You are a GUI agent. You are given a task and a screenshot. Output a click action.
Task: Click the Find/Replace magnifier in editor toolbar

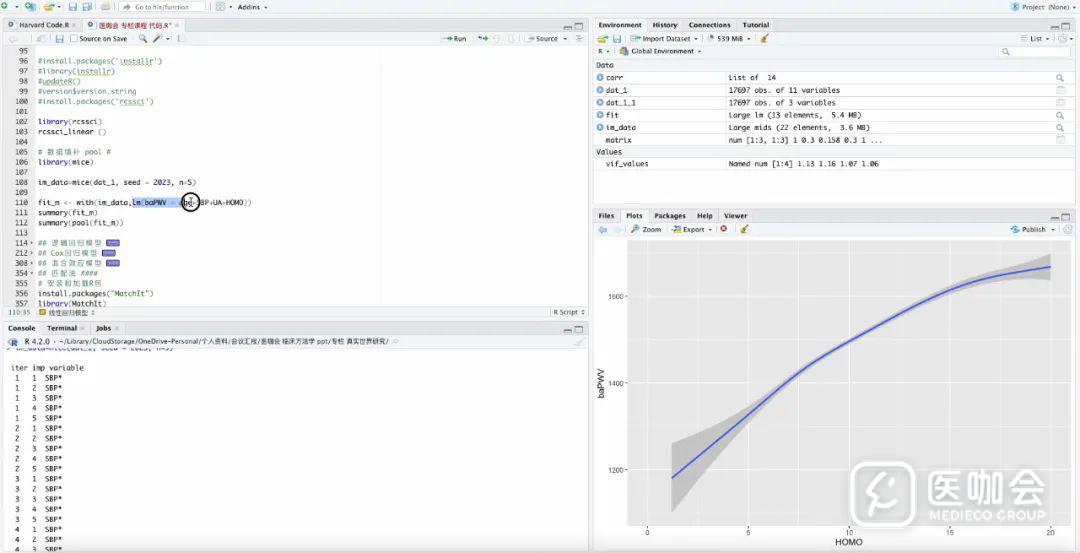coord(143,39)
